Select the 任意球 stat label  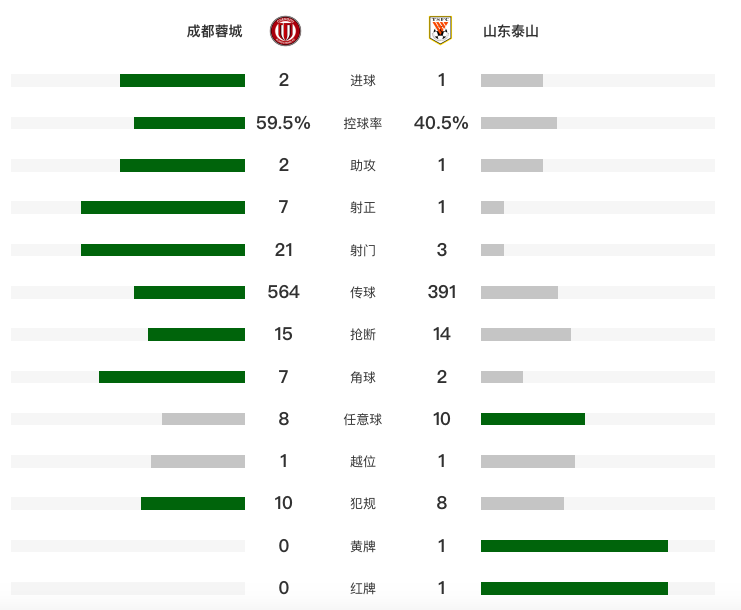[x=363, y=419]
